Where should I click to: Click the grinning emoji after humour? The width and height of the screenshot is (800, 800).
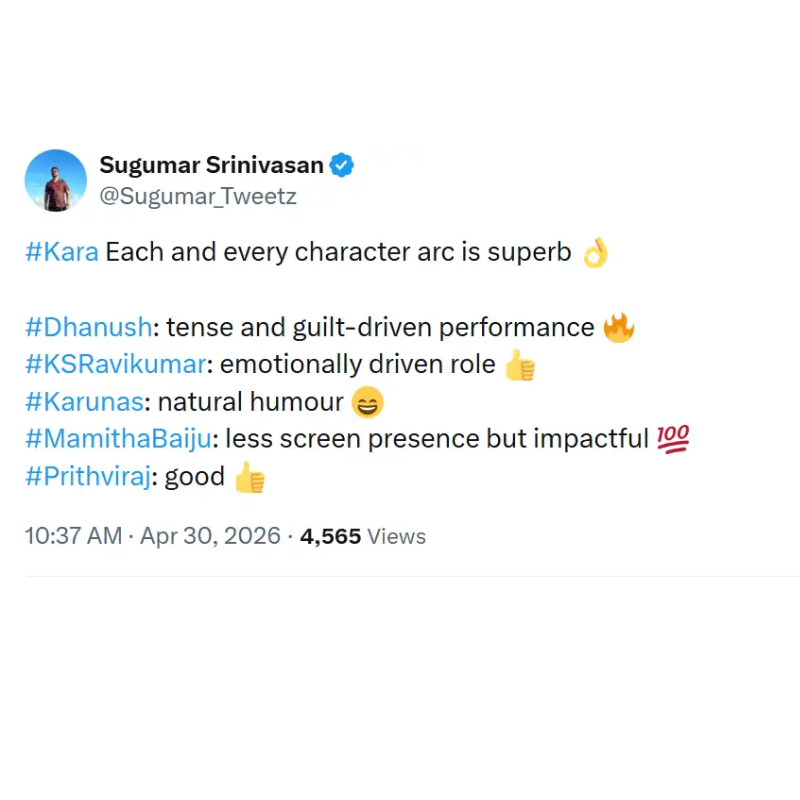point(367,402)
